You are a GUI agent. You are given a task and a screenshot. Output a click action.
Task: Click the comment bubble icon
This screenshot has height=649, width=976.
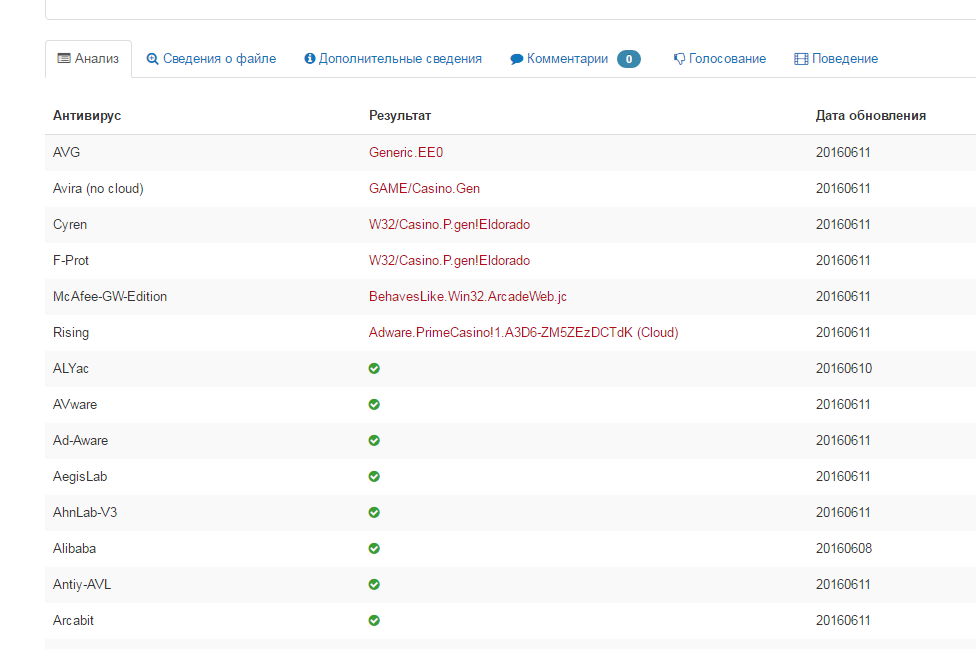click(516, 59)
